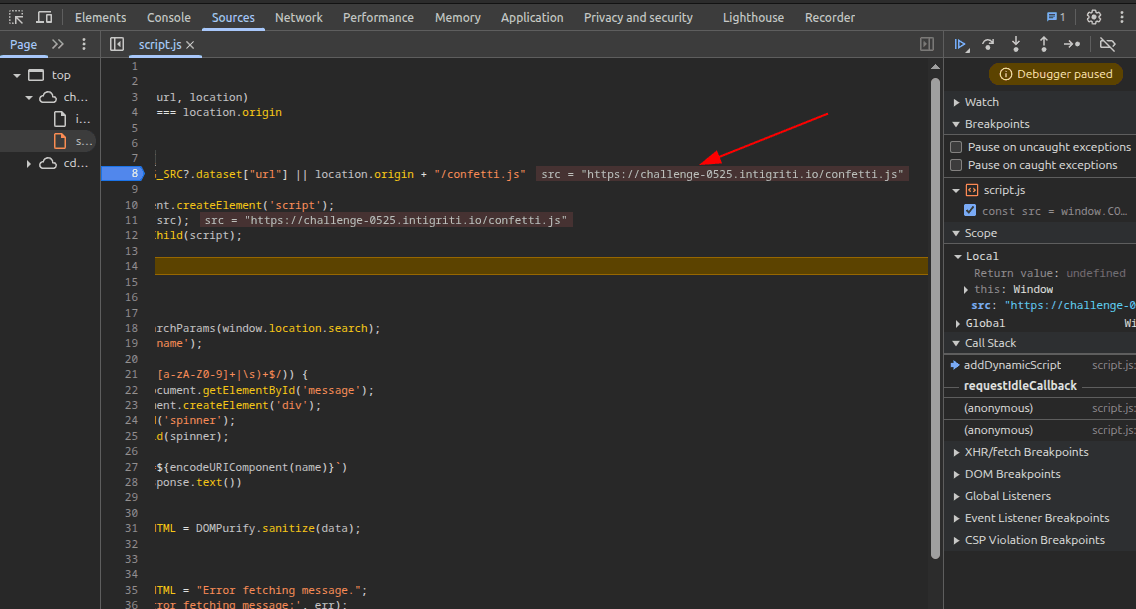Click the Step arrow icon
This screenshot has height=609, width=1136.
click(x=1072, y=44)
